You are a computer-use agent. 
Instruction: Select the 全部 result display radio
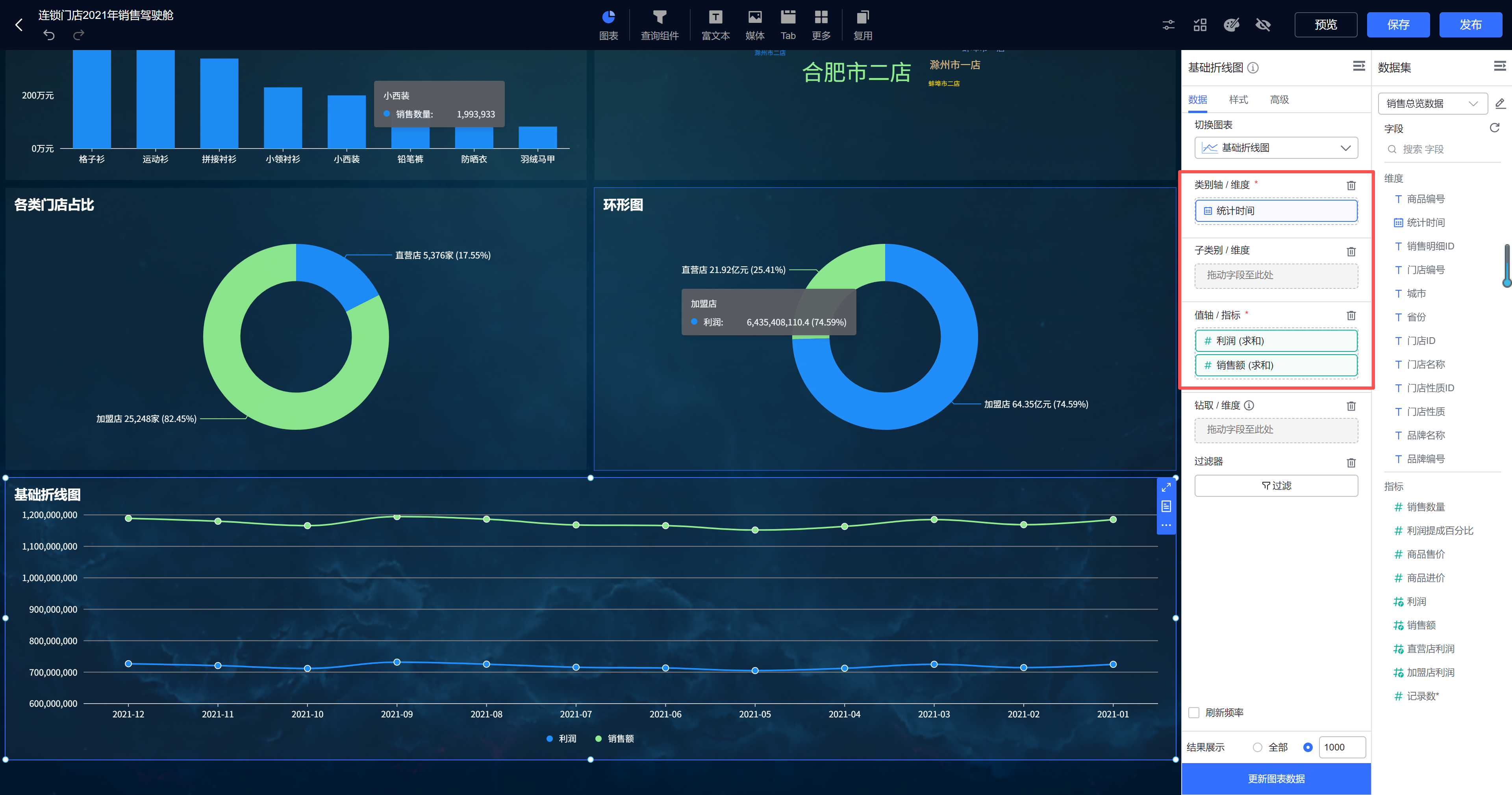(1257, 747)
